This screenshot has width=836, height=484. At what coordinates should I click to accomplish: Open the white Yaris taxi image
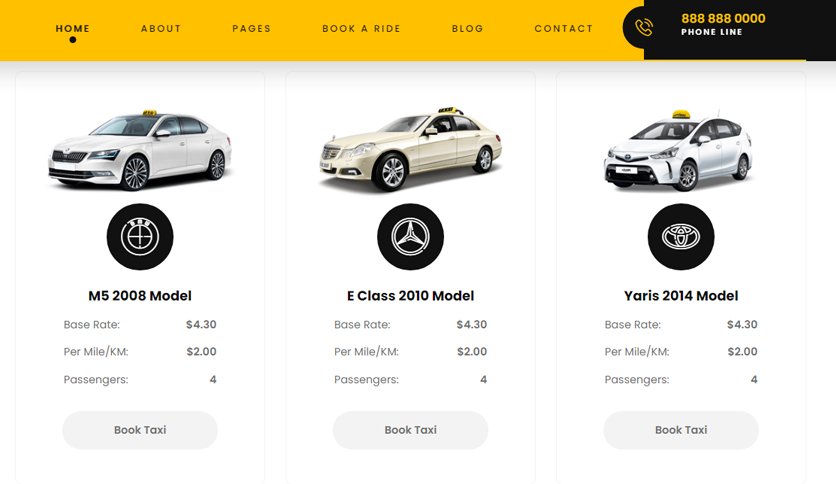pos(678,150)
